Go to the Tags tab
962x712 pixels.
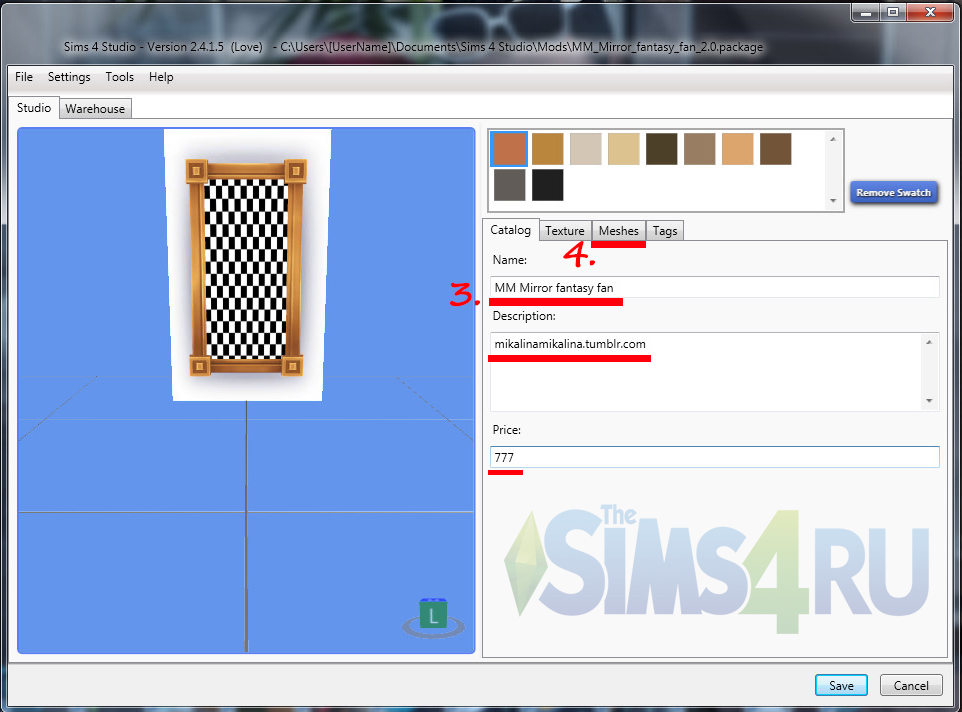[665, 231]
